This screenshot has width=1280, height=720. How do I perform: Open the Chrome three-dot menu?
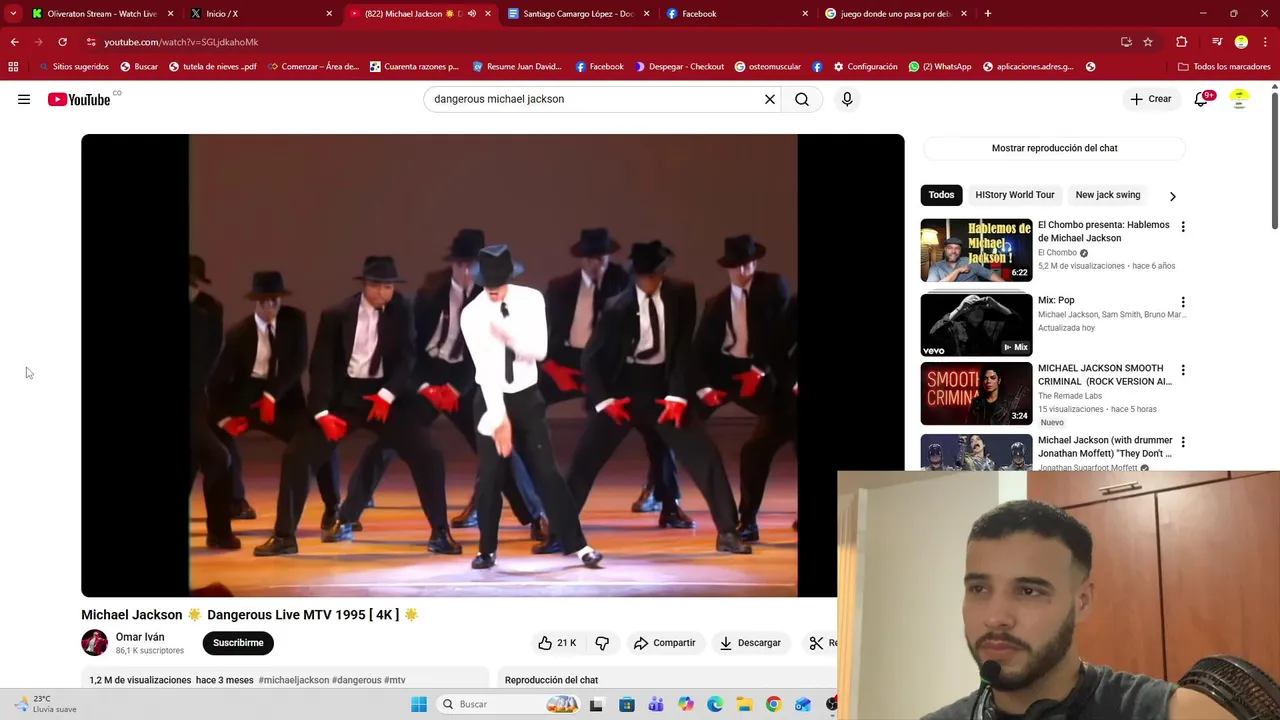tap(1264, 42)
